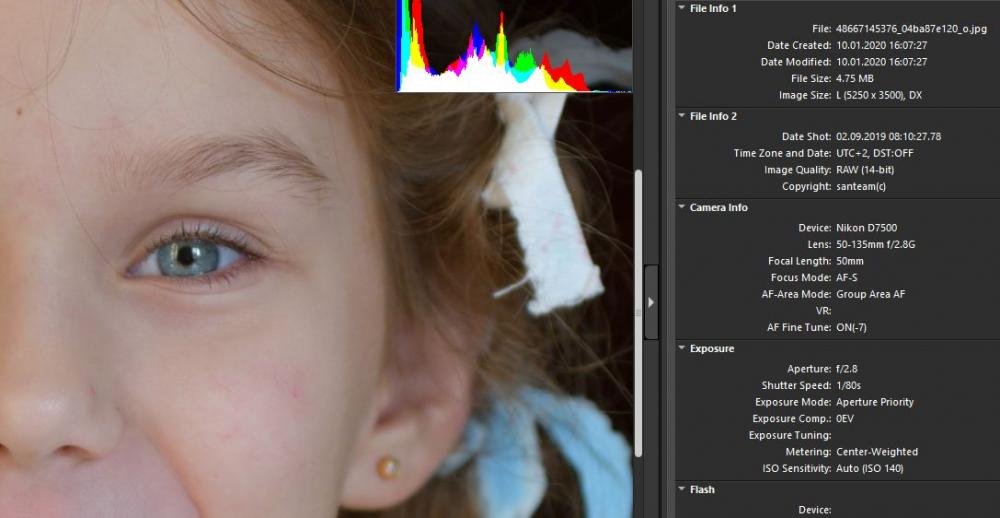Select ISO Sensitivity value Auto (ISO 140)
Screen dimensions: 1000x518
pos(869,468)
